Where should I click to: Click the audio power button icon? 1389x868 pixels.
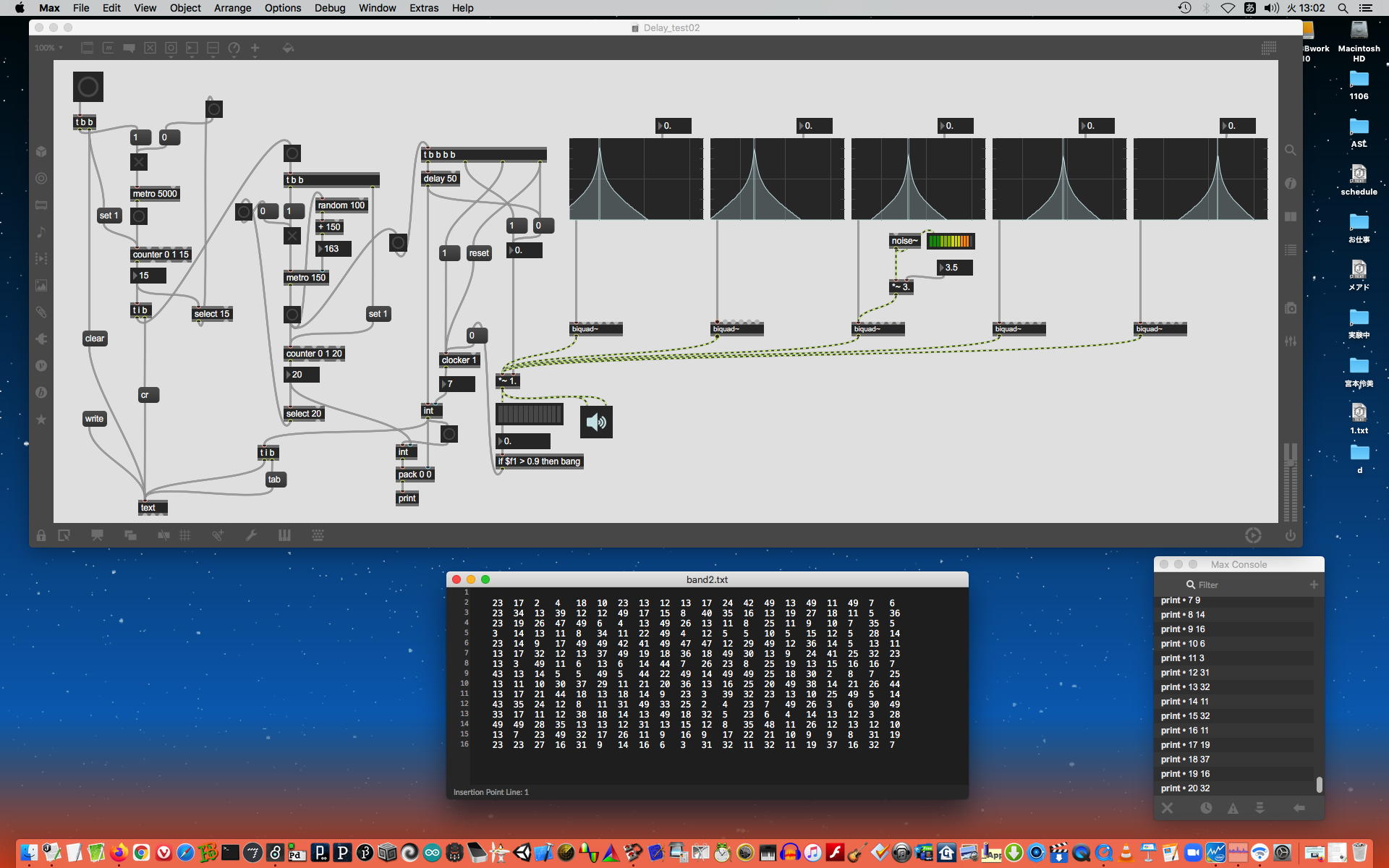[x=1290, y=536]
